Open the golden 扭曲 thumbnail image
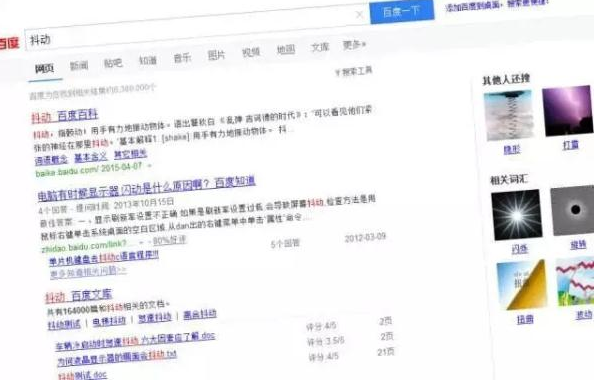Viewport: 598px width, 389px height. (522, 285)
